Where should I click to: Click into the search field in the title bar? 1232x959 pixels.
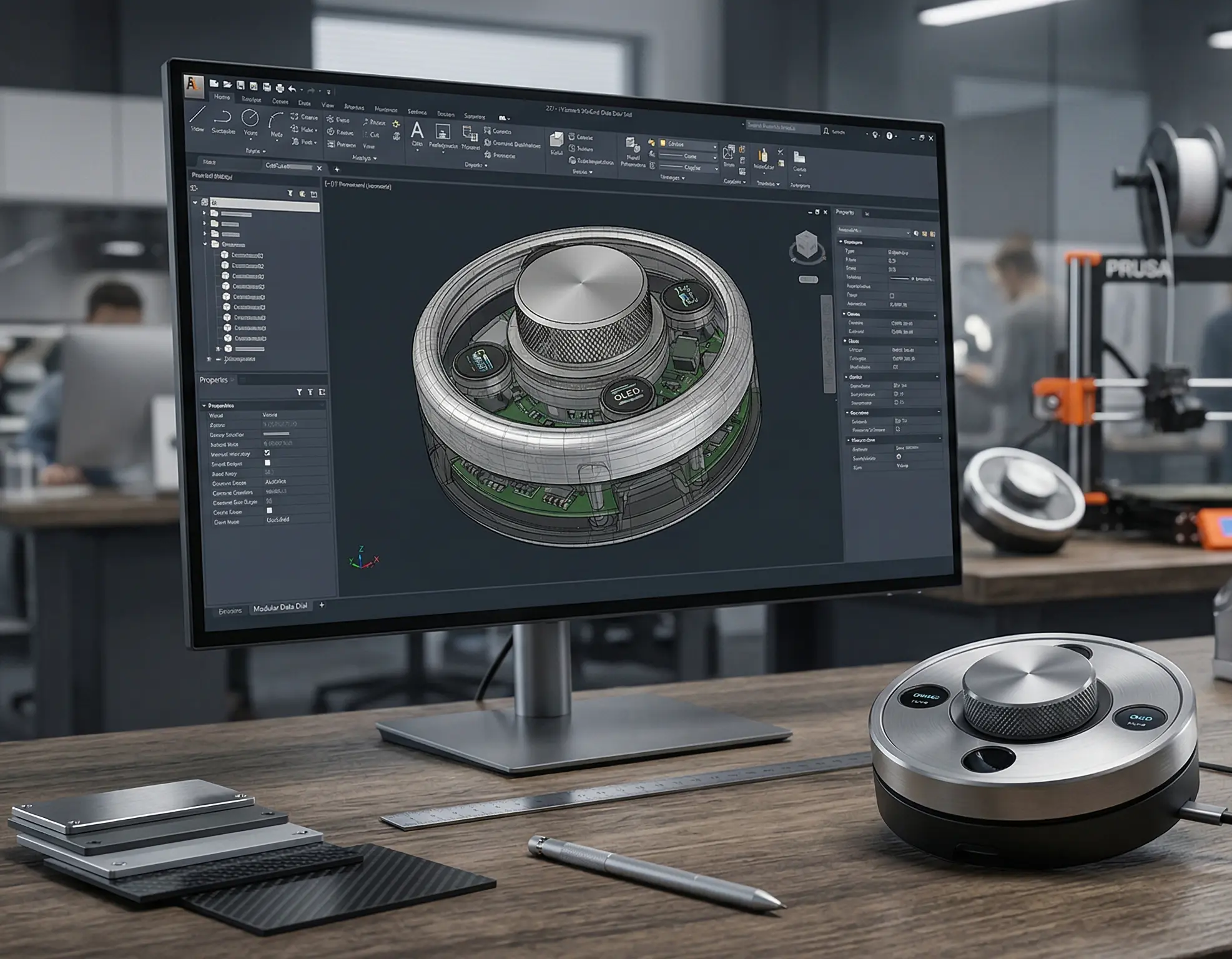(x=782, y=127)
